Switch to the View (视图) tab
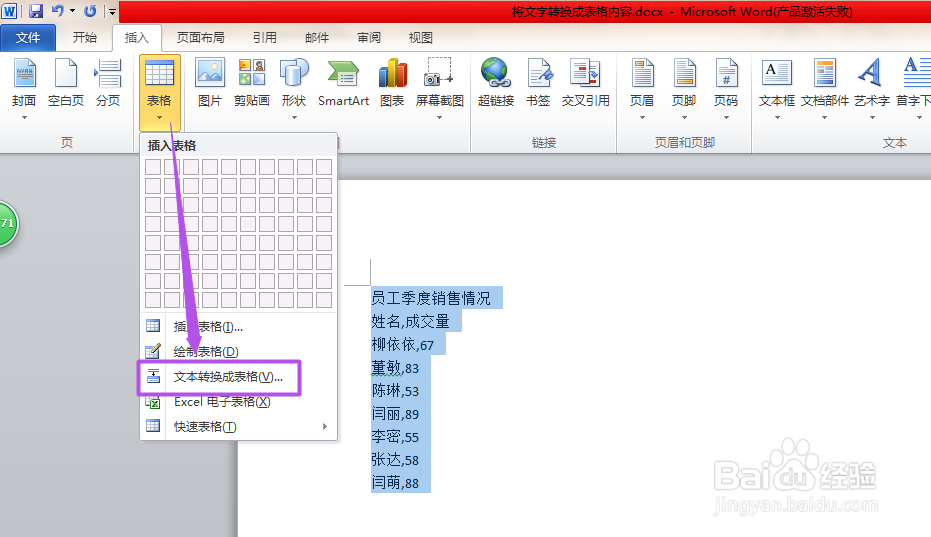Image resolution: width=931 pixels, height=537 pixels. (420, 38)
